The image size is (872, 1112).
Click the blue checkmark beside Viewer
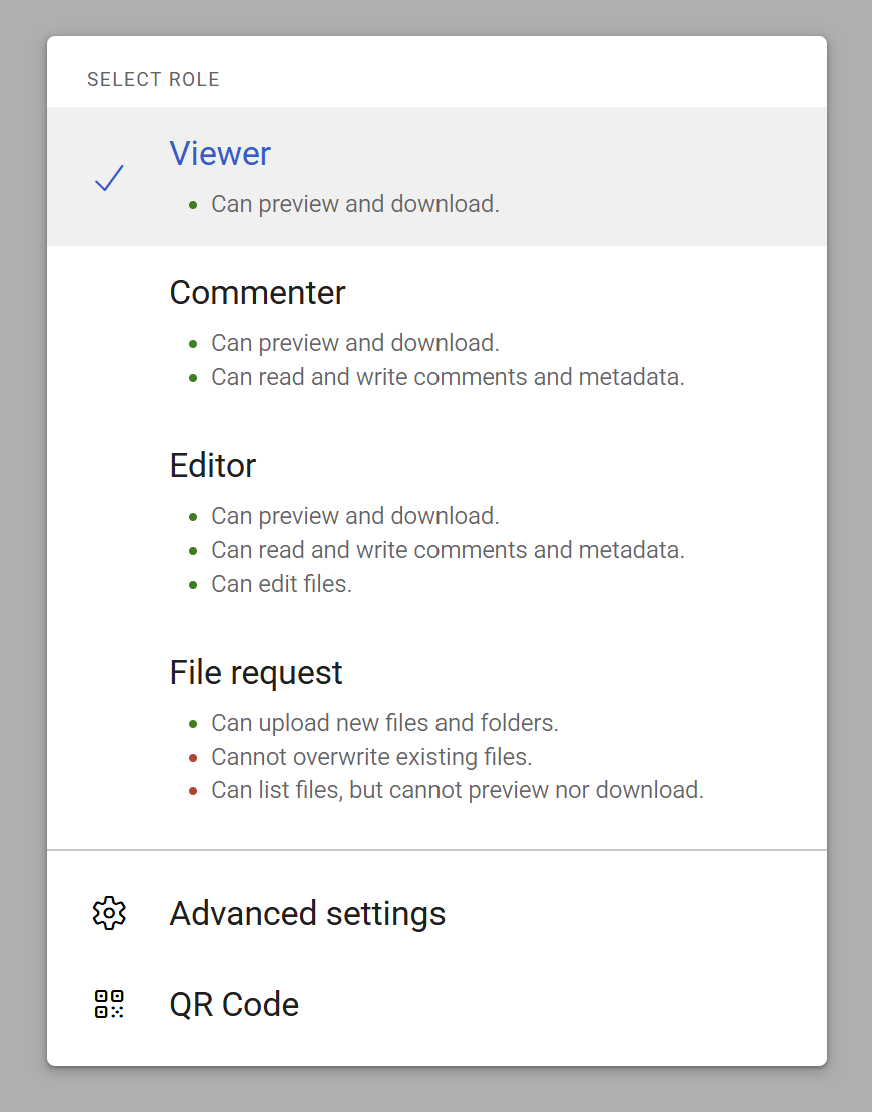[109, 178]
